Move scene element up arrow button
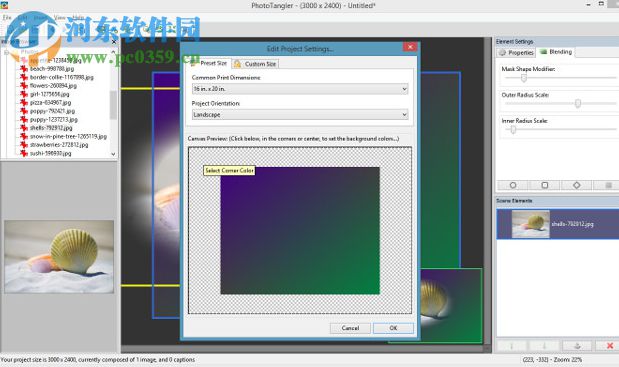The height and width of the screenshot is (367, 619). [x=512, y=346]
